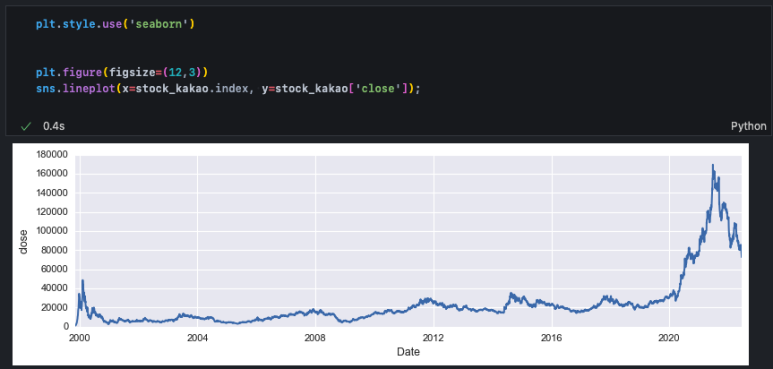
Task: Click the close y-axis label on the chart
Action: (23, 241)
